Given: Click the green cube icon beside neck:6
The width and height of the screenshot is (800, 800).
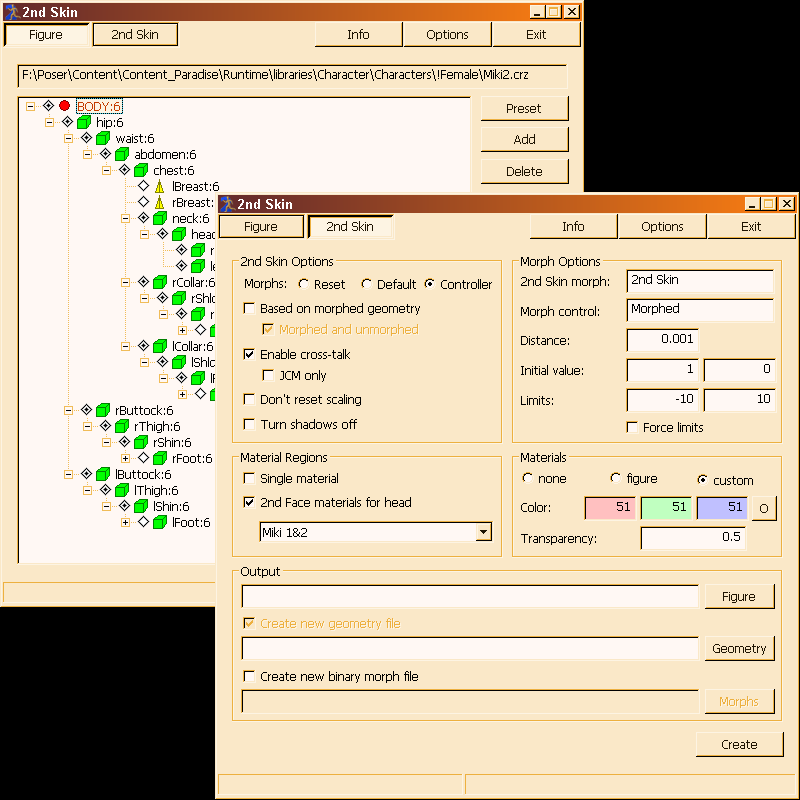Looking at the screenshot, I should 160,218.
